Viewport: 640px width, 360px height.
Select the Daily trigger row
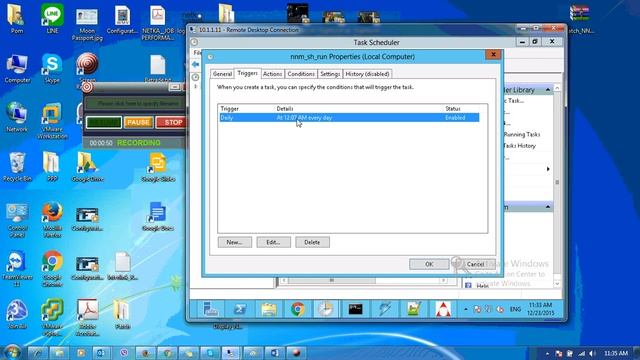(x=349, y=118)
